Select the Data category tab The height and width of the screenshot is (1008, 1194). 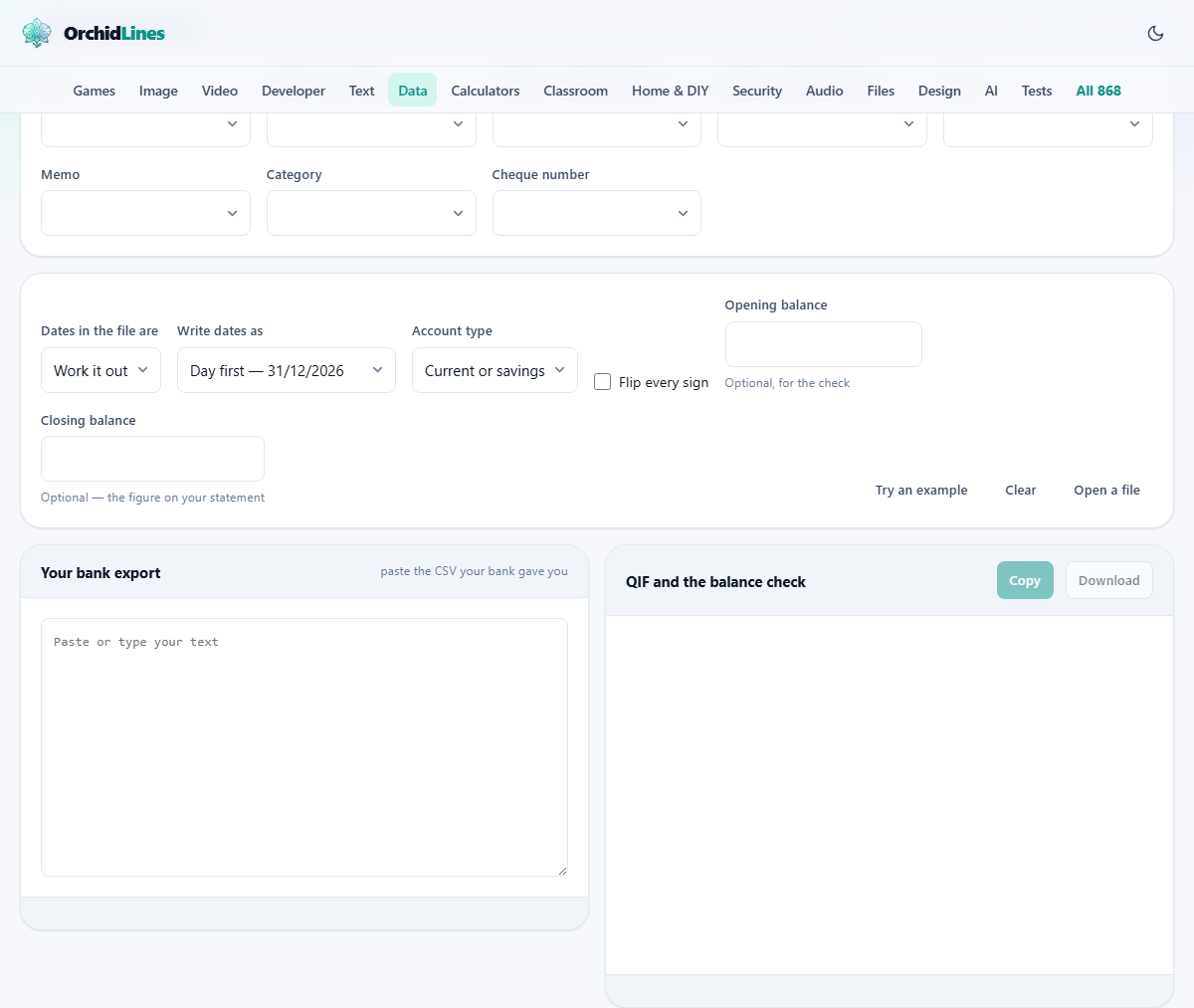pos(413,91)
